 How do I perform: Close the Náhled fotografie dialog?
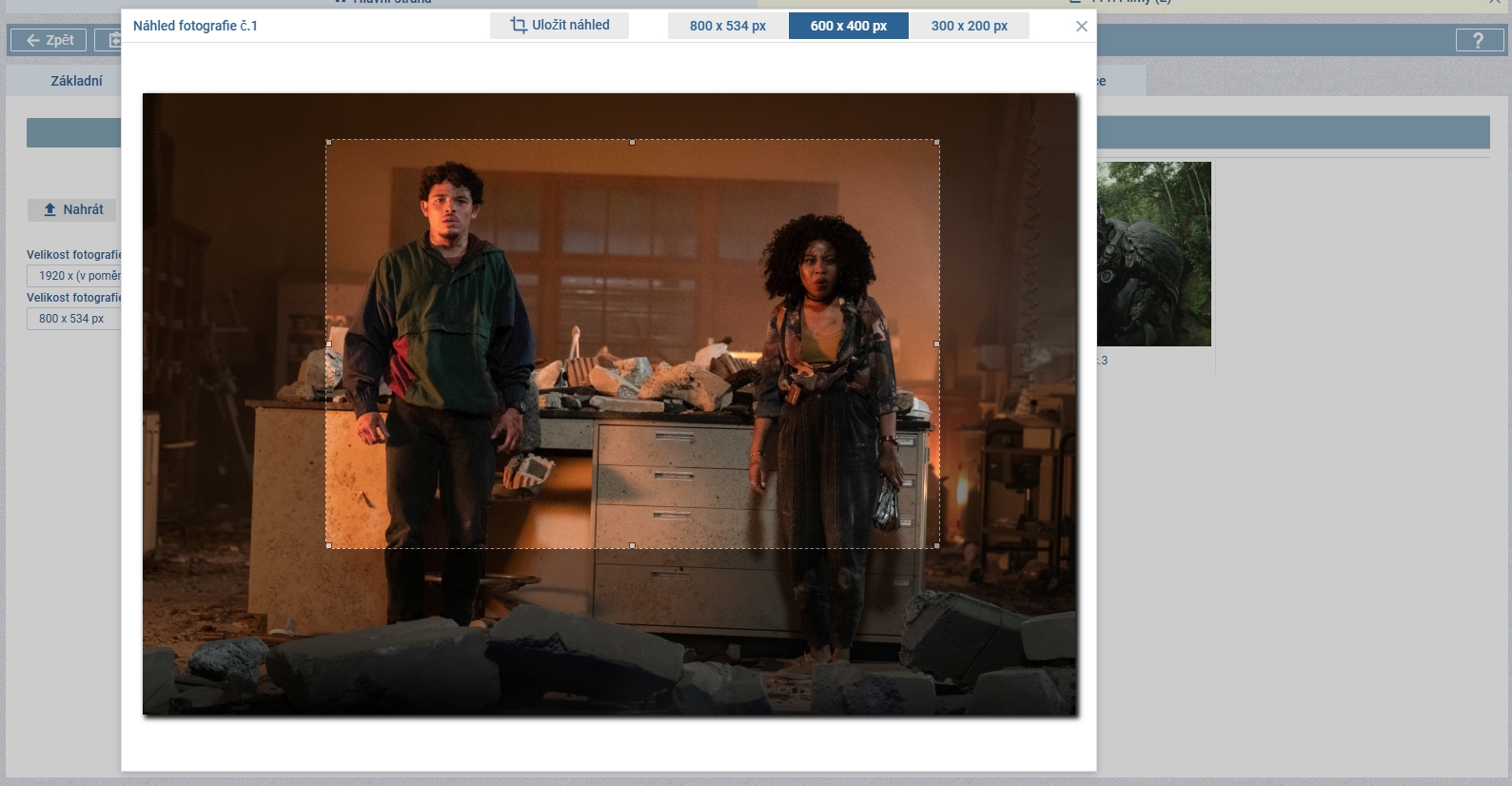tap(1081, 27)
